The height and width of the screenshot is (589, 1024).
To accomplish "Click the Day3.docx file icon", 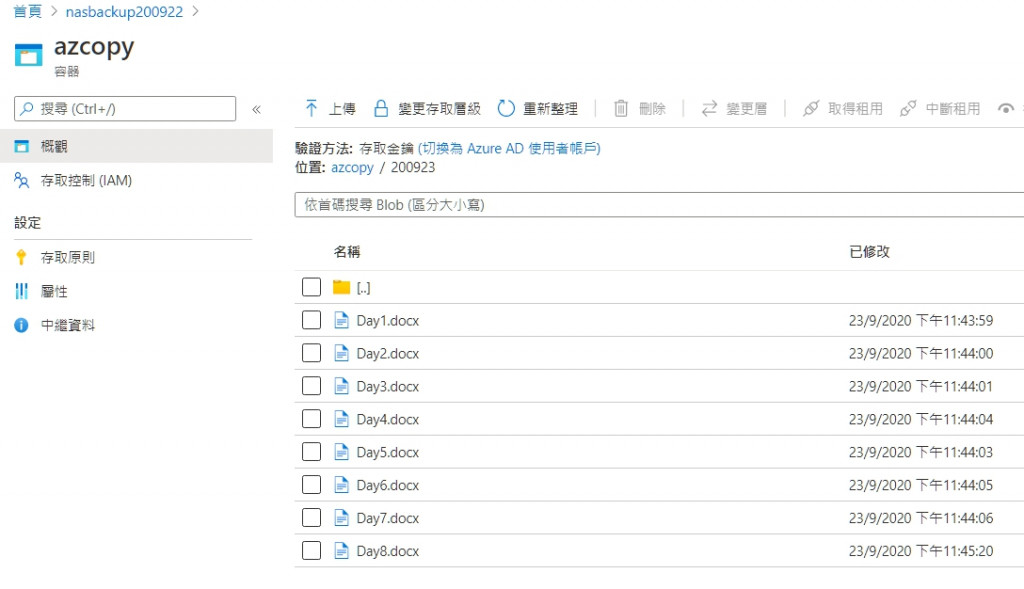I will [341, 386].
